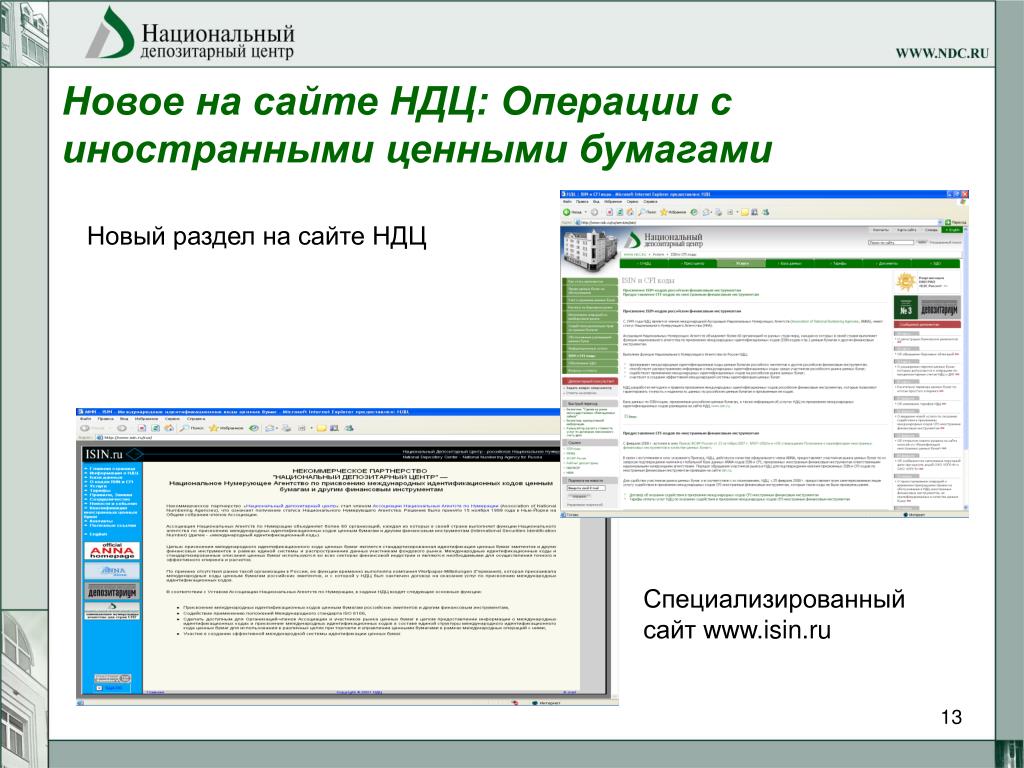Open 'ISIN и CFI коды' item in NDC sidebar
Viewport: 1024px width, 768px height.
click(x=590, y=356)
